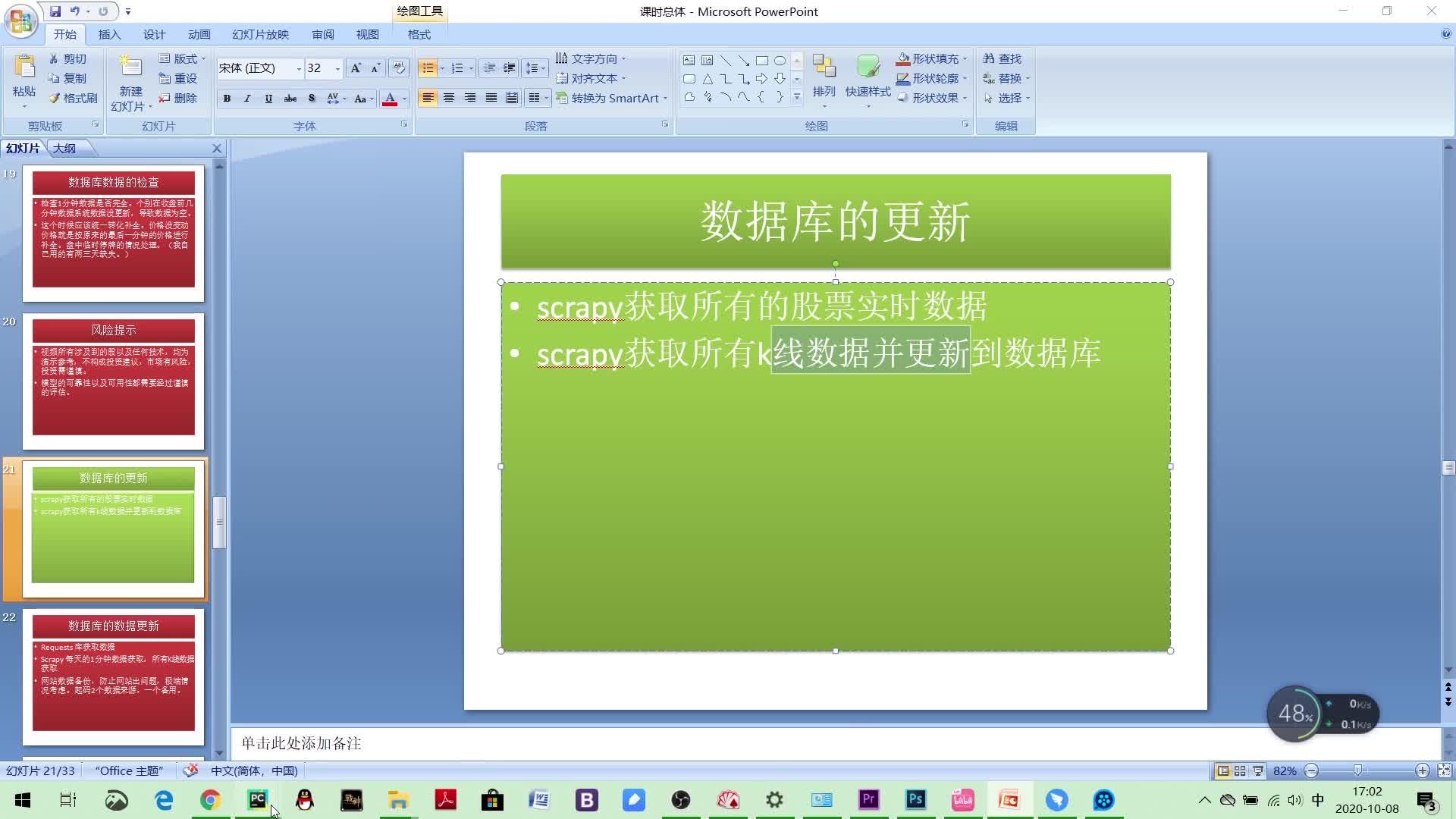The width and height of the screenshot is (1456, 819).
Task: Toggle Align Text Left
Action: tap(428, 99)
